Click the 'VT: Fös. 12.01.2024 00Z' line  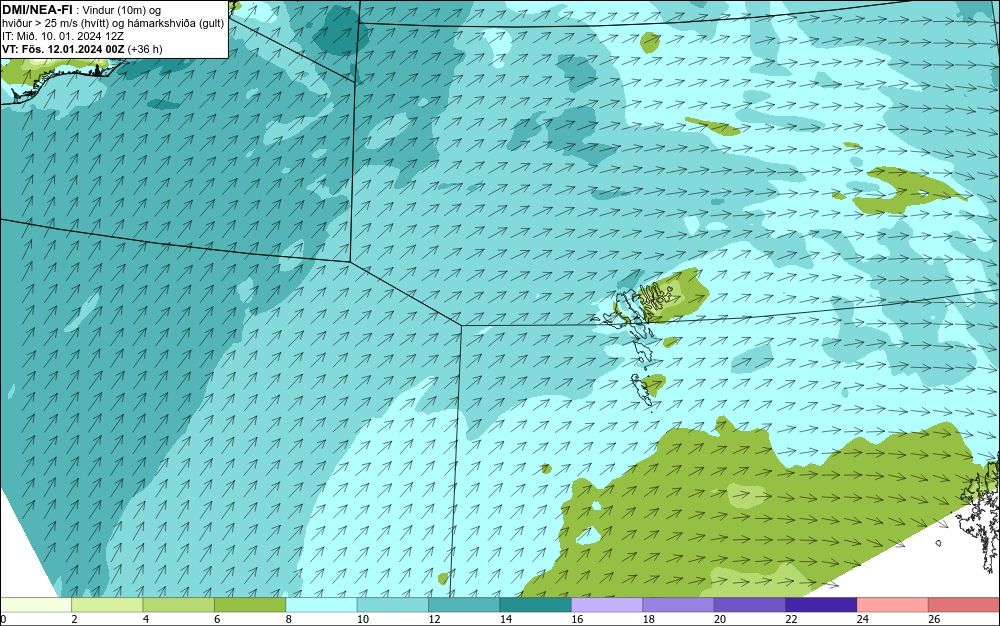(63, 49)
